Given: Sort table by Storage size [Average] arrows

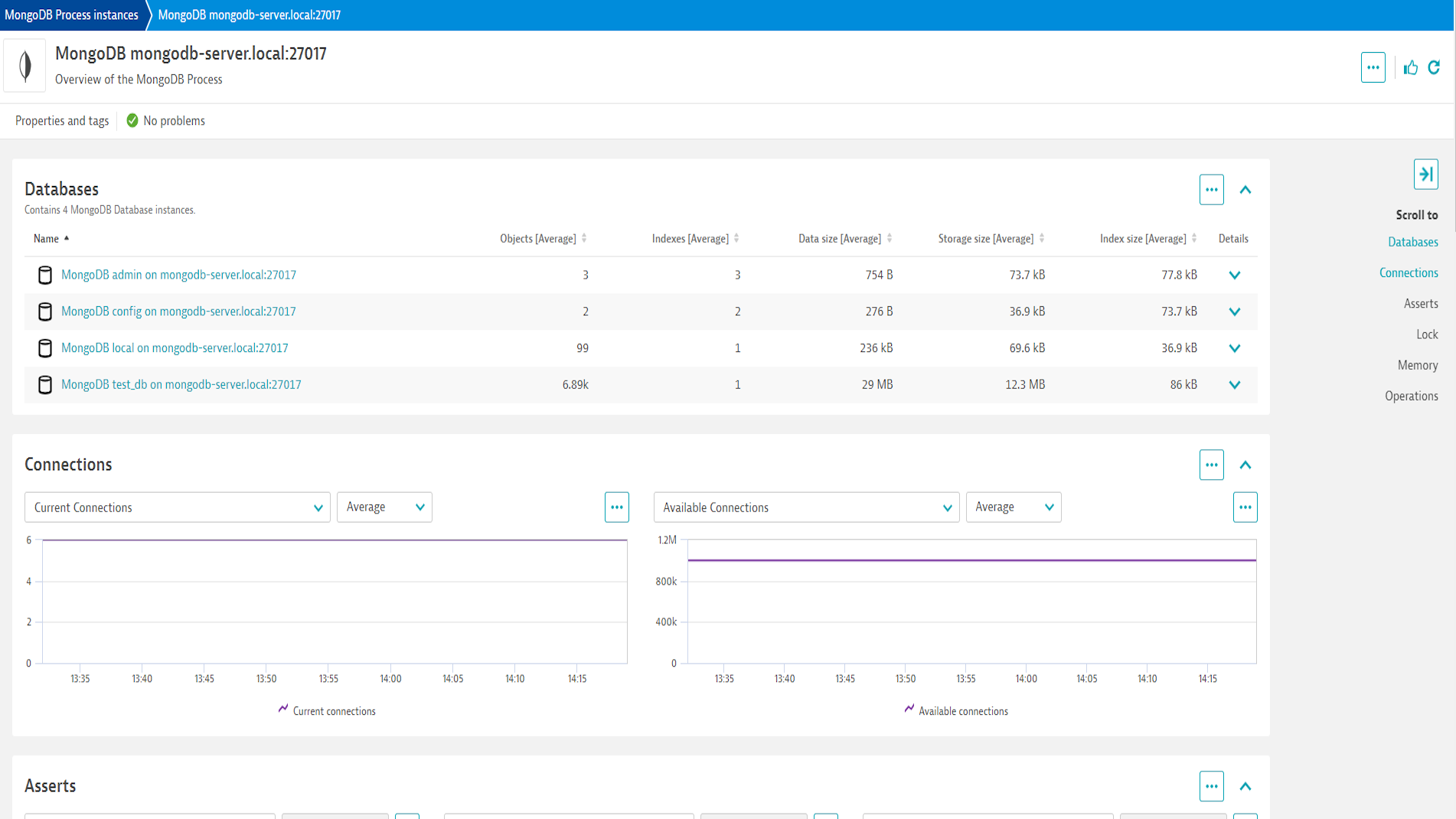Looking at the screenshot, I should click(1042, 238).
